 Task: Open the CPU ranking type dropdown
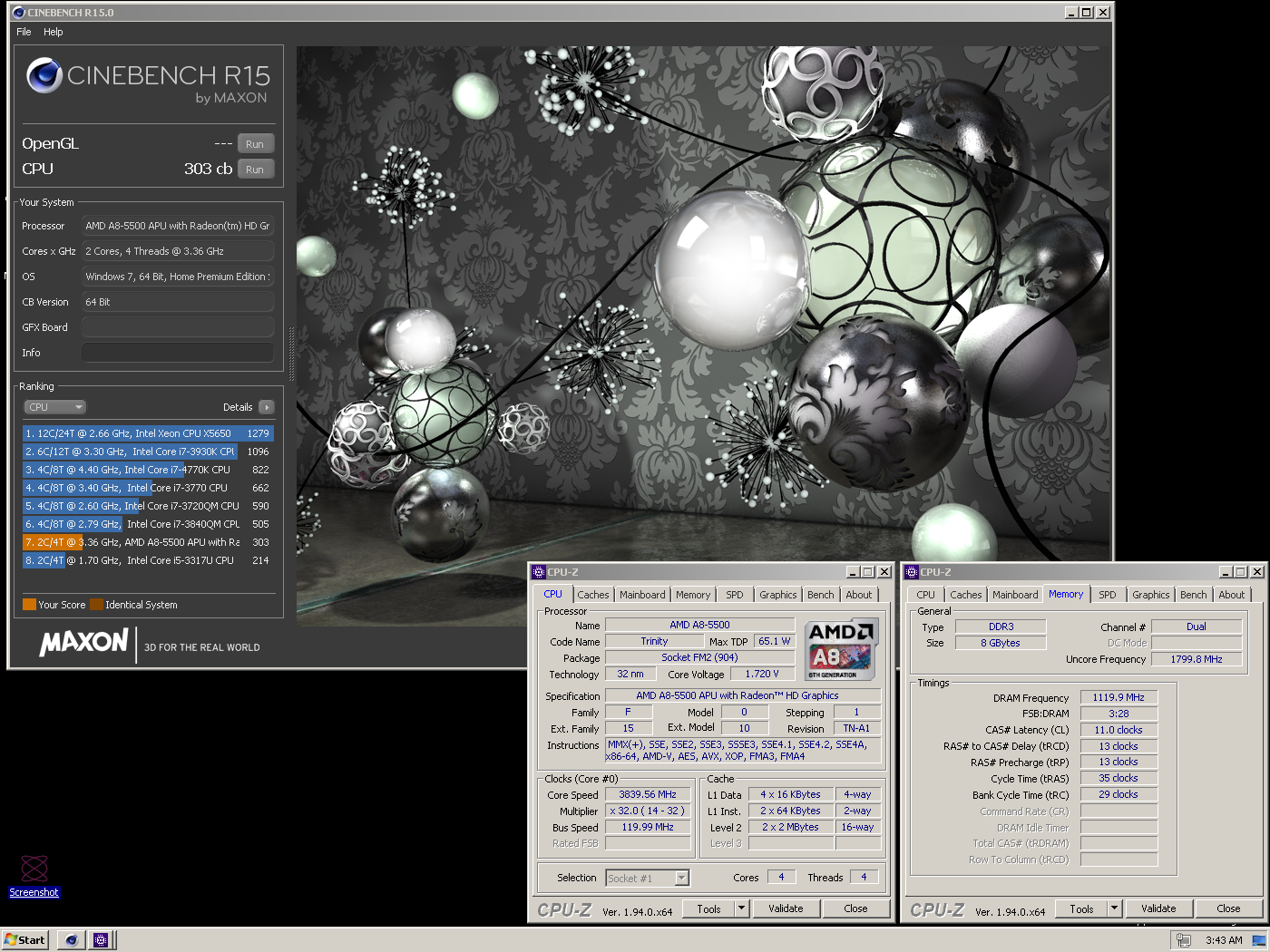point(54,407)
